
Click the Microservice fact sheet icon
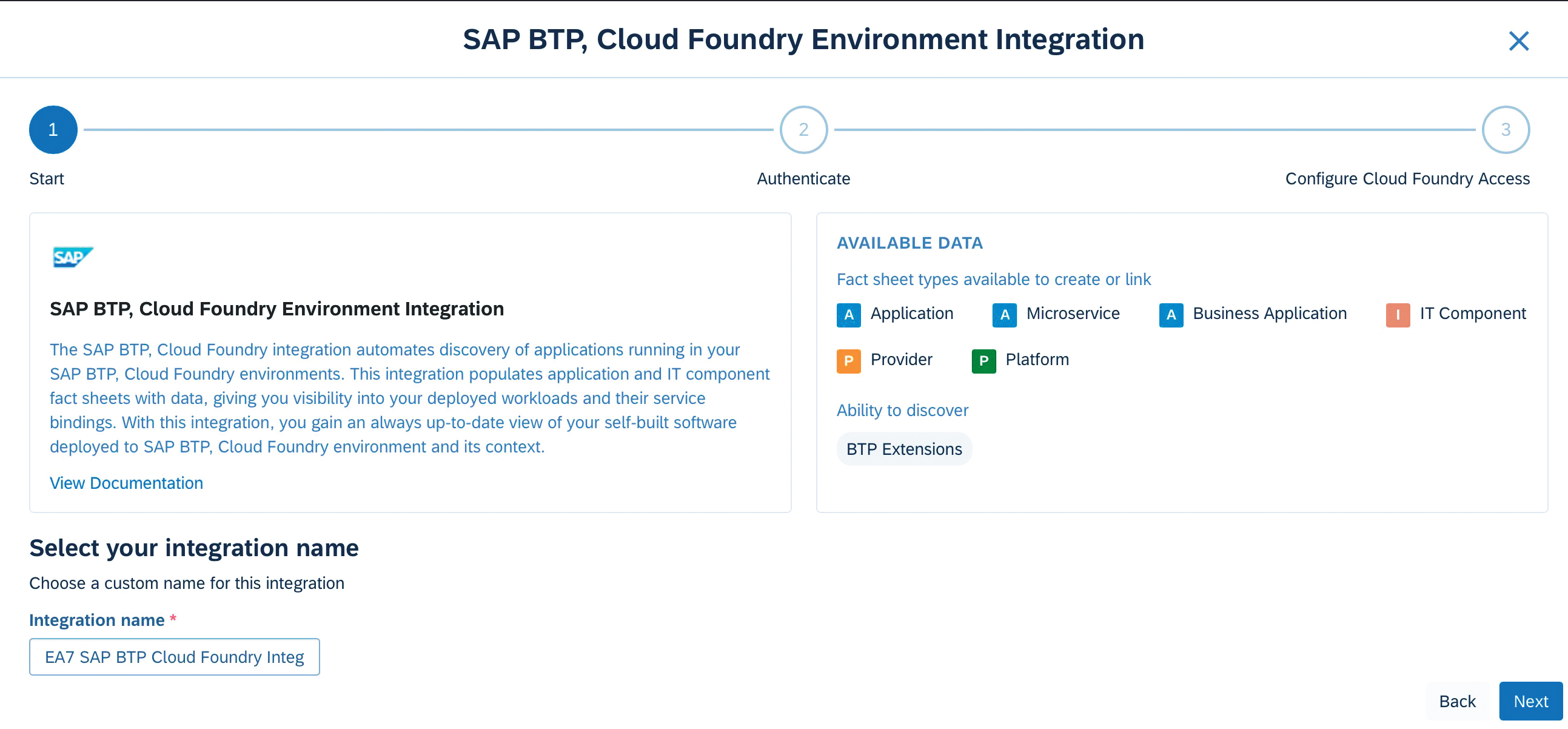[x=1004, y=315]
